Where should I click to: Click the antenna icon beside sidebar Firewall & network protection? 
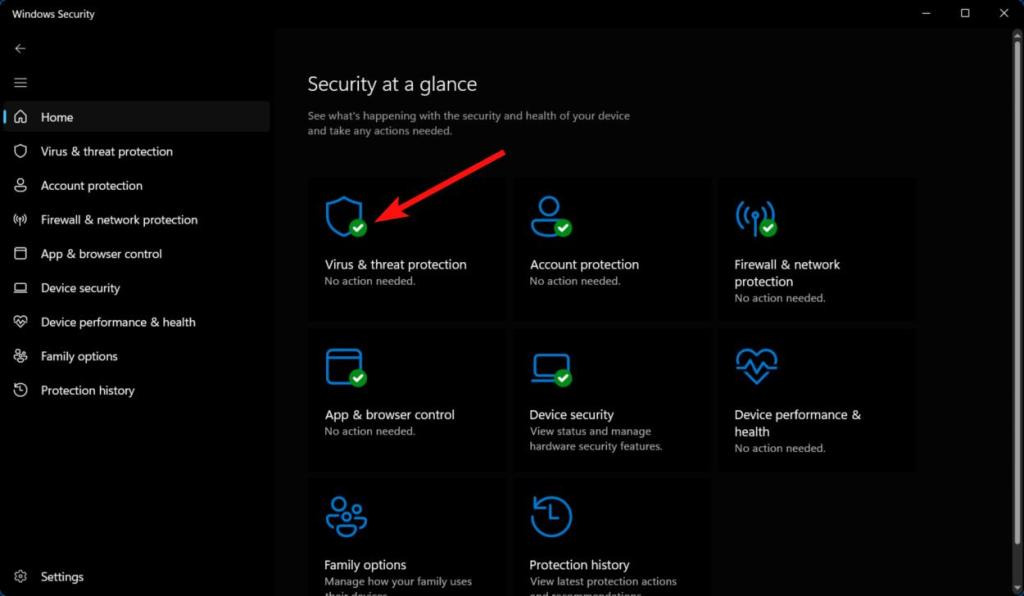(21, 219)
